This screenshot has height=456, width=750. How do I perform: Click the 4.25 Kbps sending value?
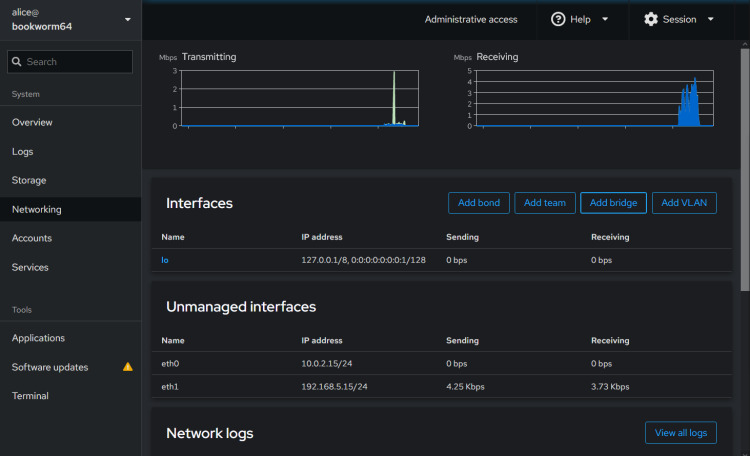[x=465, y=387]
